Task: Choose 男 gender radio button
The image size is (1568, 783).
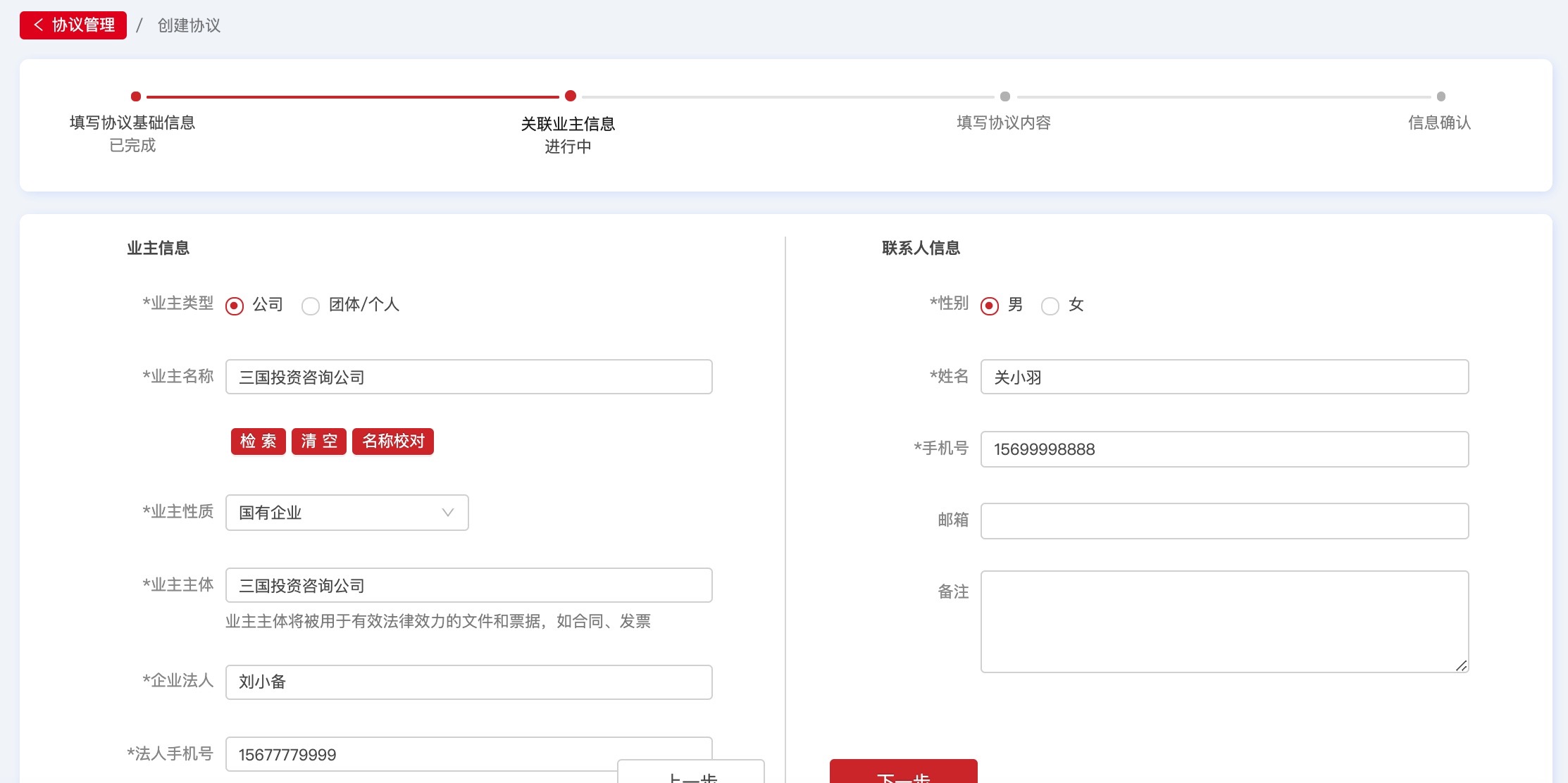Action: coord(990,306)
